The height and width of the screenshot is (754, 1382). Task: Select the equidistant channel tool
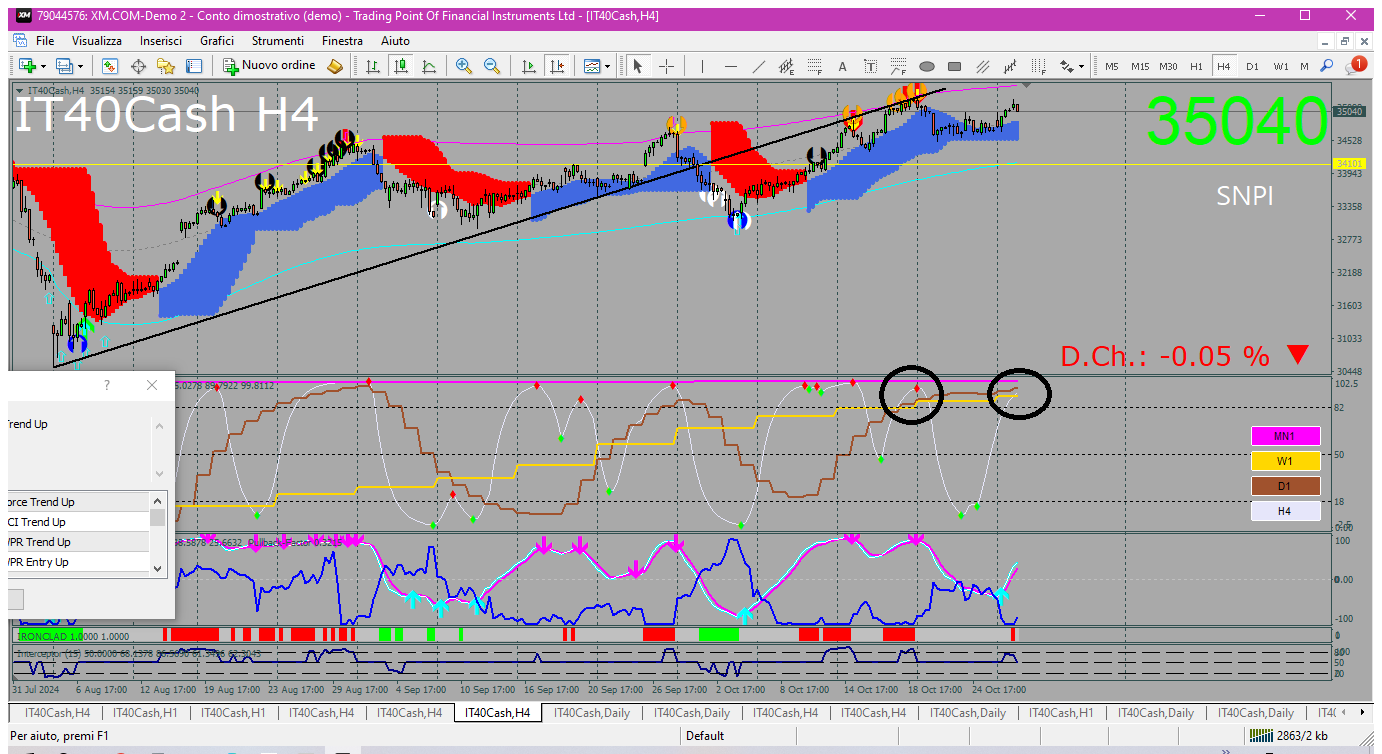coord(787,66)
